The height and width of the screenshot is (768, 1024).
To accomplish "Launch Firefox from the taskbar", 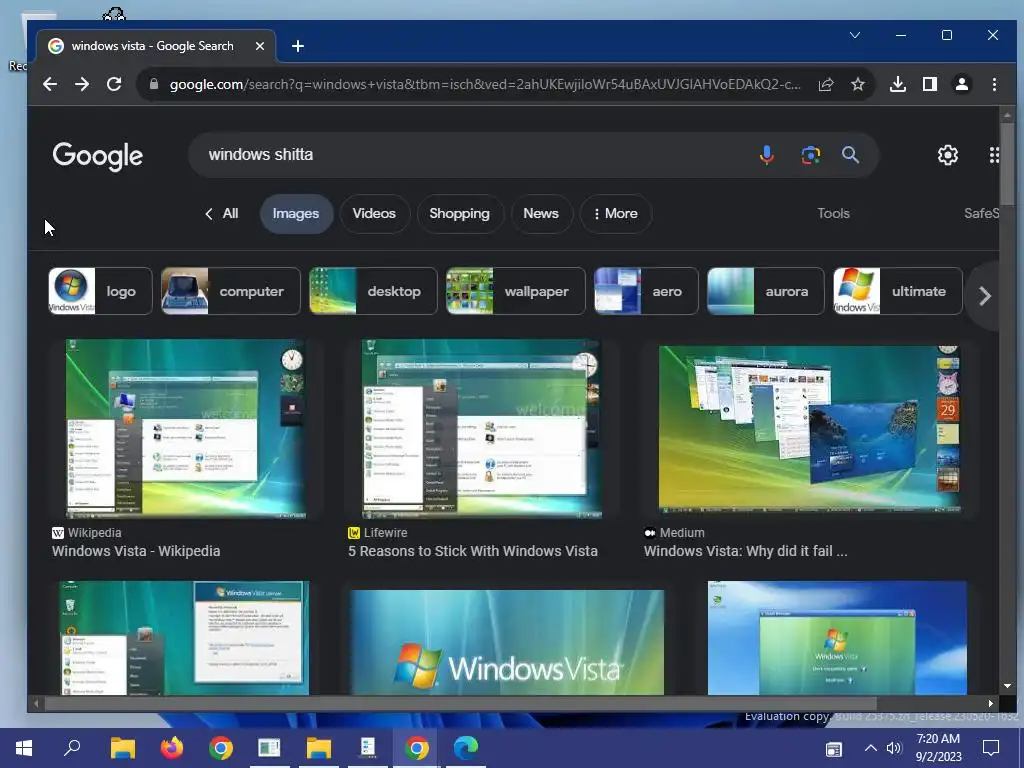I will tap(172, 748).
